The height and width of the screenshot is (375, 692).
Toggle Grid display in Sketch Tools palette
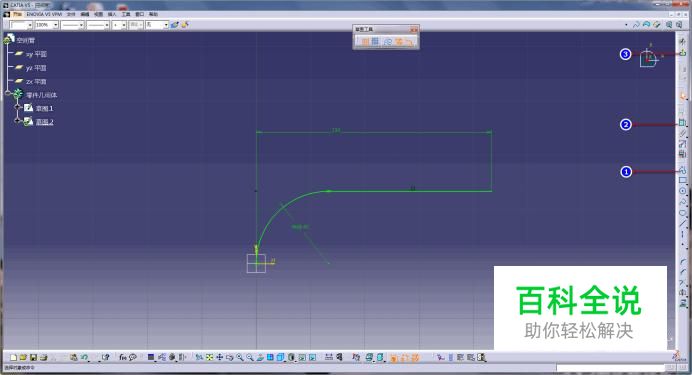click(365, 41)
